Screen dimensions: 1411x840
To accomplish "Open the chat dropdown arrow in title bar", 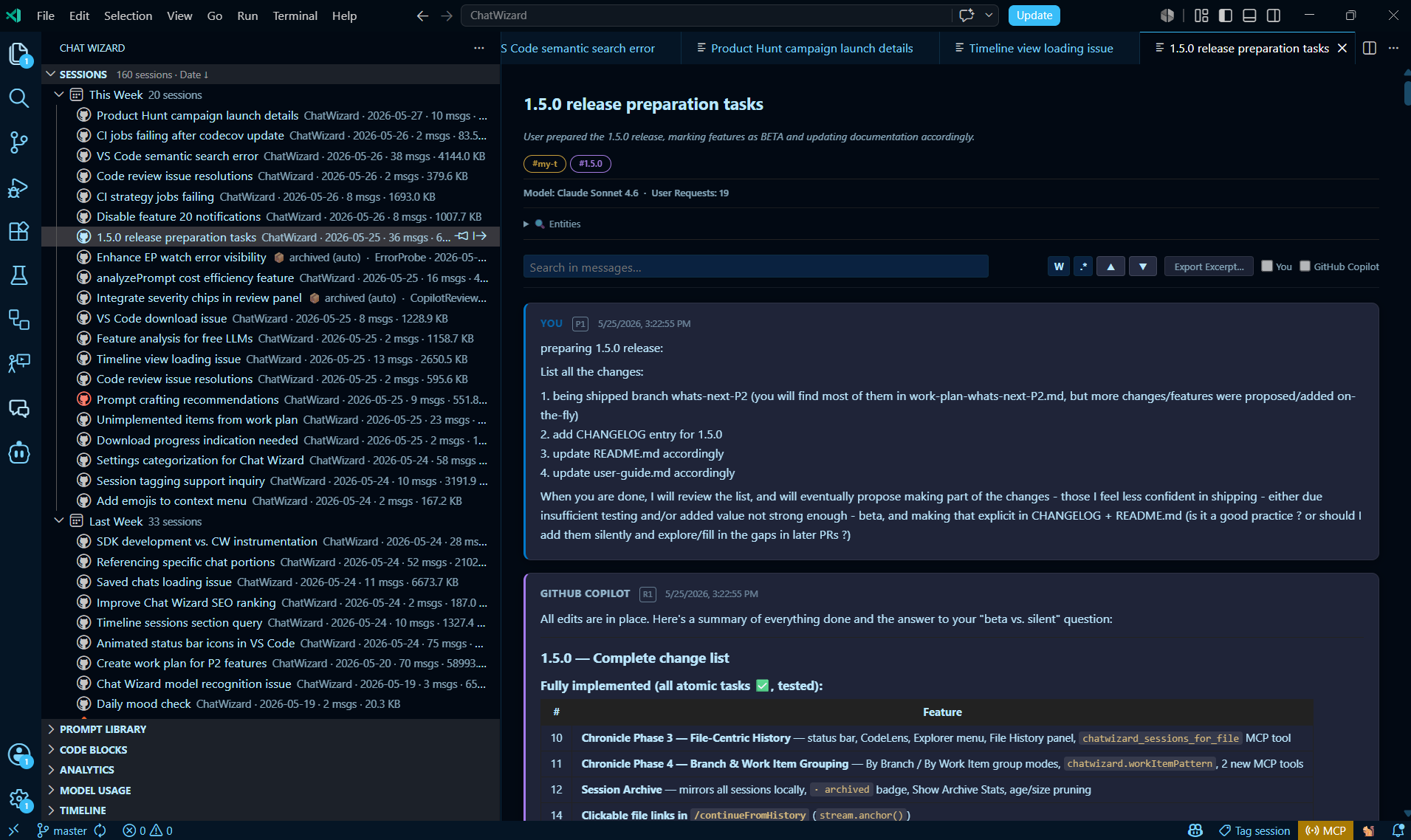I will point(989,16).
